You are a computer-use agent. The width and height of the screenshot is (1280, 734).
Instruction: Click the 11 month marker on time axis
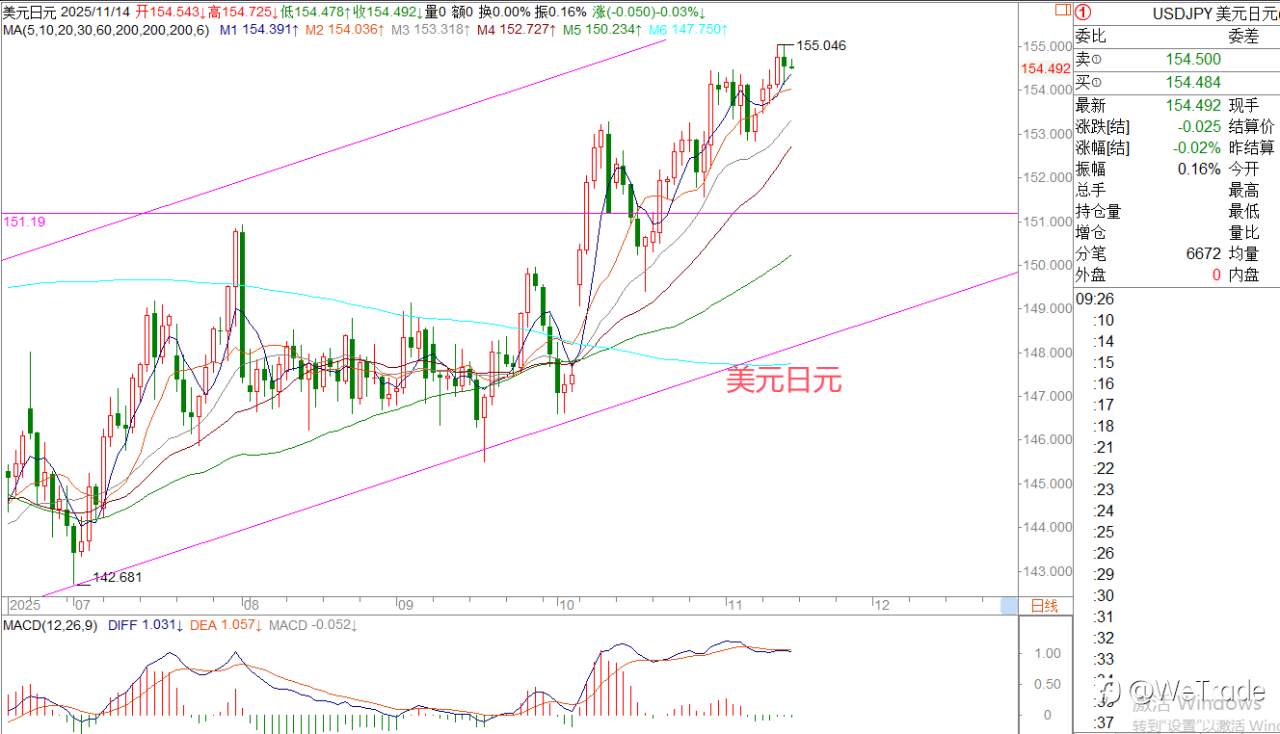(735, 605)
